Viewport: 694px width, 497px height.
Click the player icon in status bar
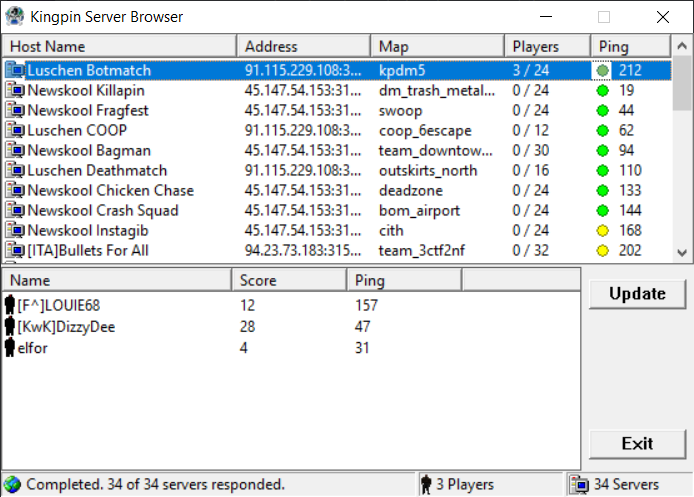pos(426,484)
